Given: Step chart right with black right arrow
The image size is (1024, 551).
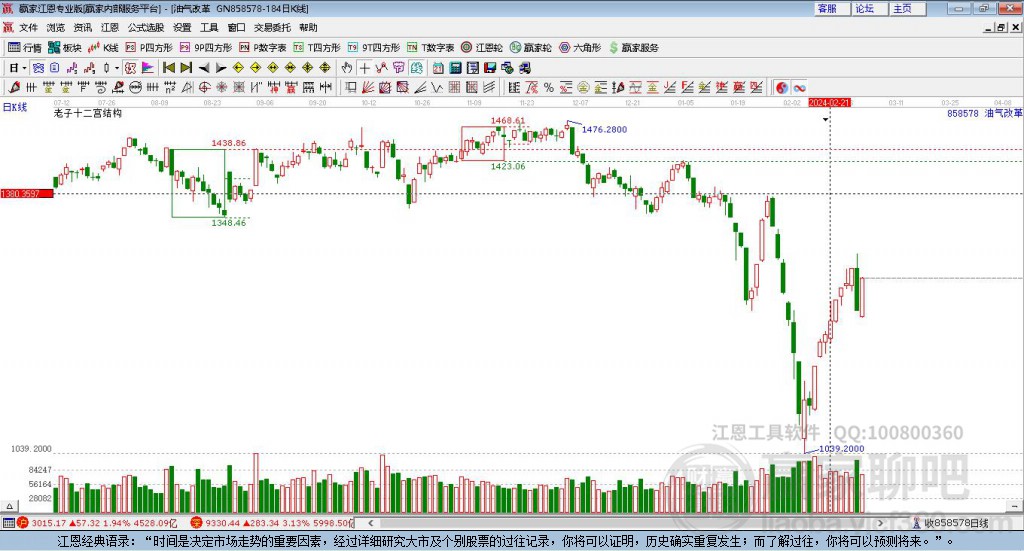Looking at the screenshot, I should click(221, 68).
